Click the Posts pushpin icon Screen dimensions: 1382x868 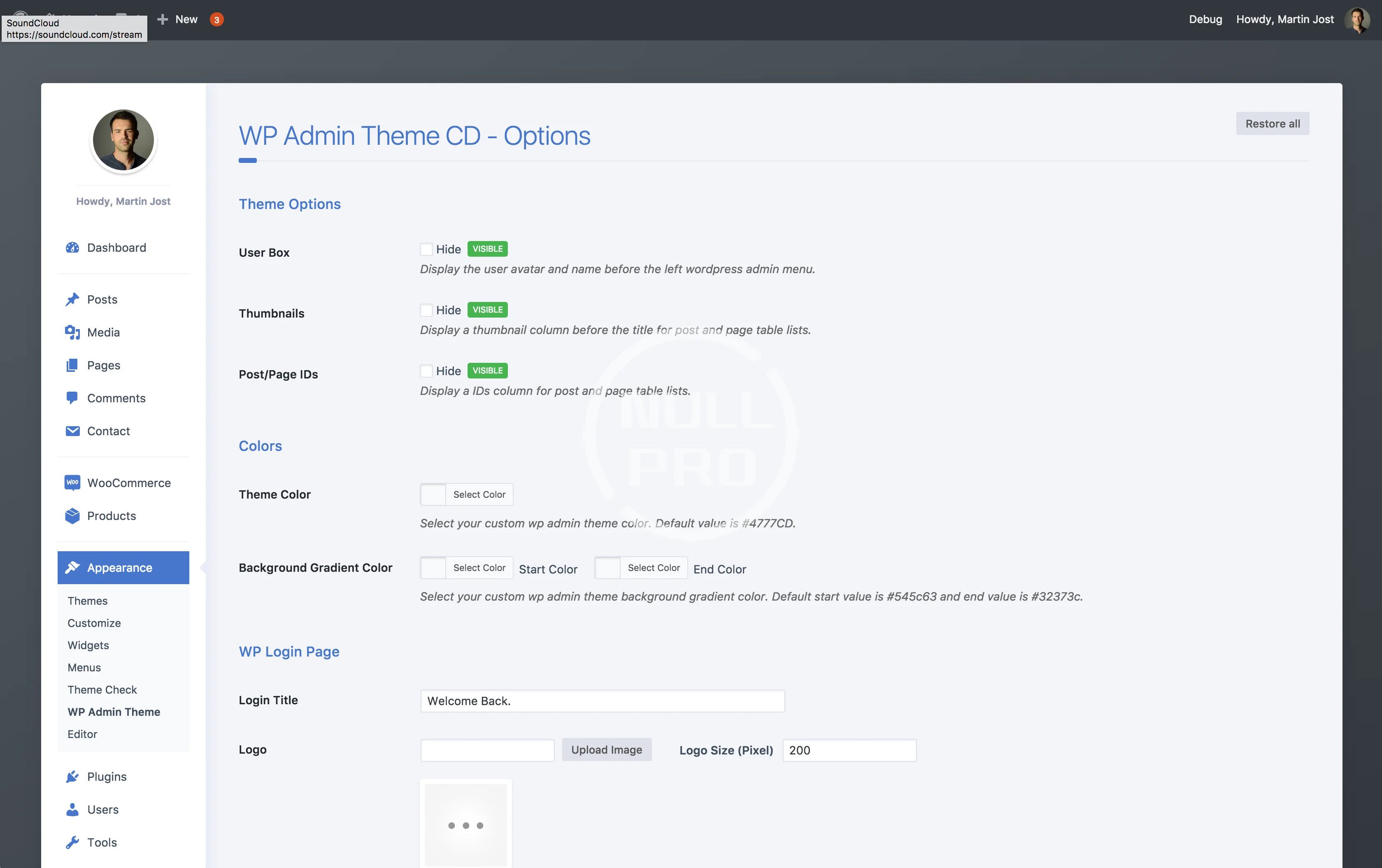(72, 299)
